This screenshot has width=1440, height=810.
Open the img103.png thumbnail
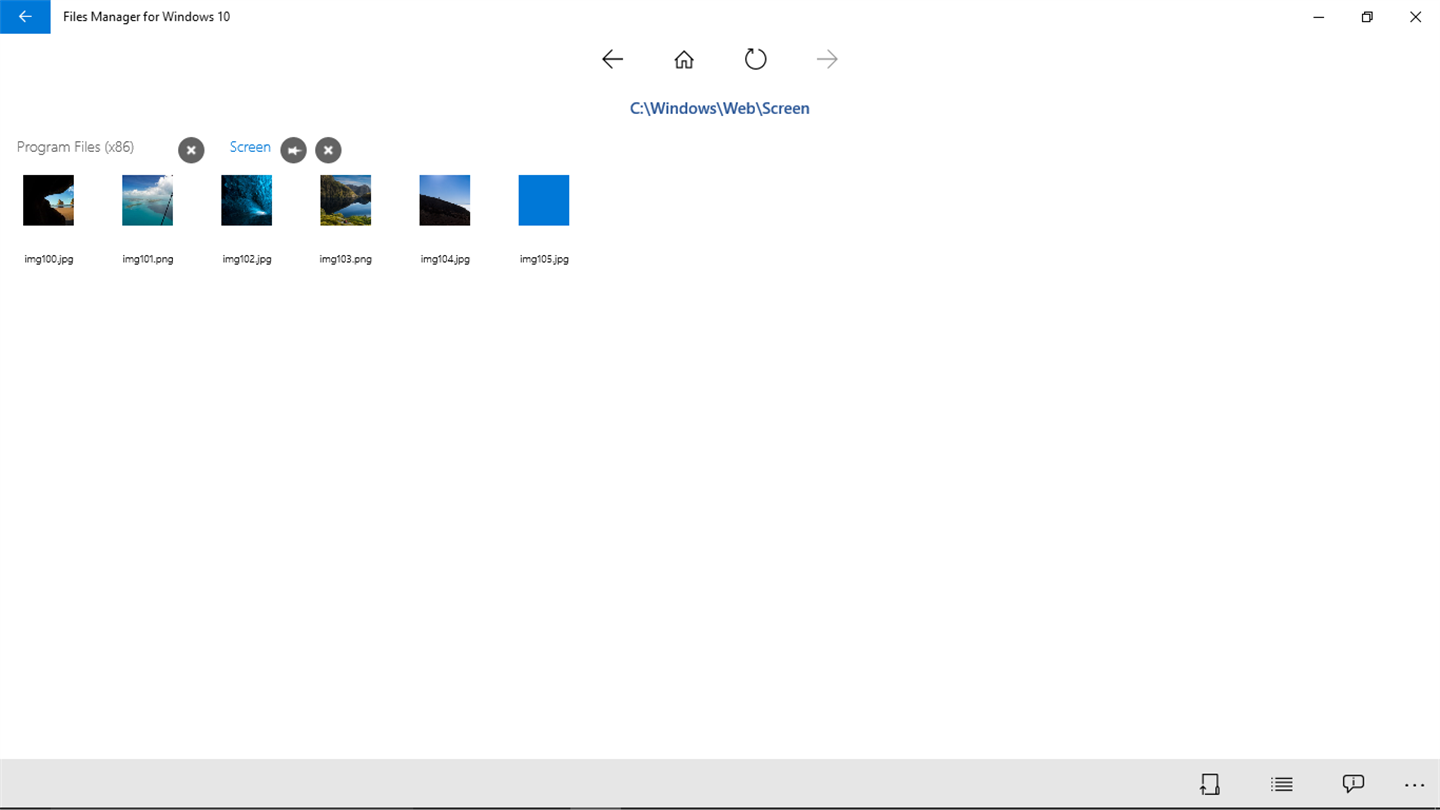click(346, 200)
